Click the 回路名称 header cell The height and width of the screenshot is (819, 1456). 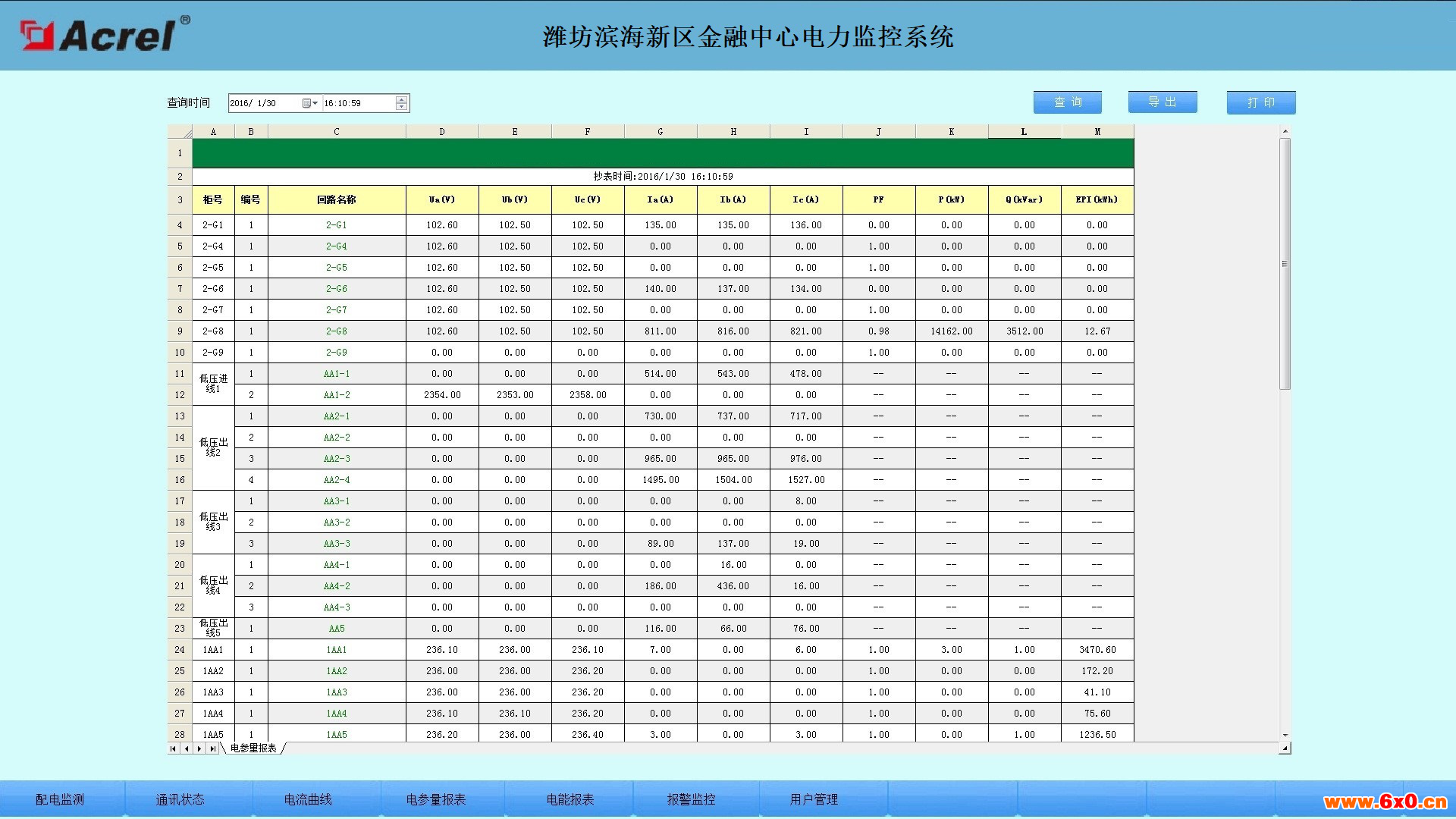337,199
